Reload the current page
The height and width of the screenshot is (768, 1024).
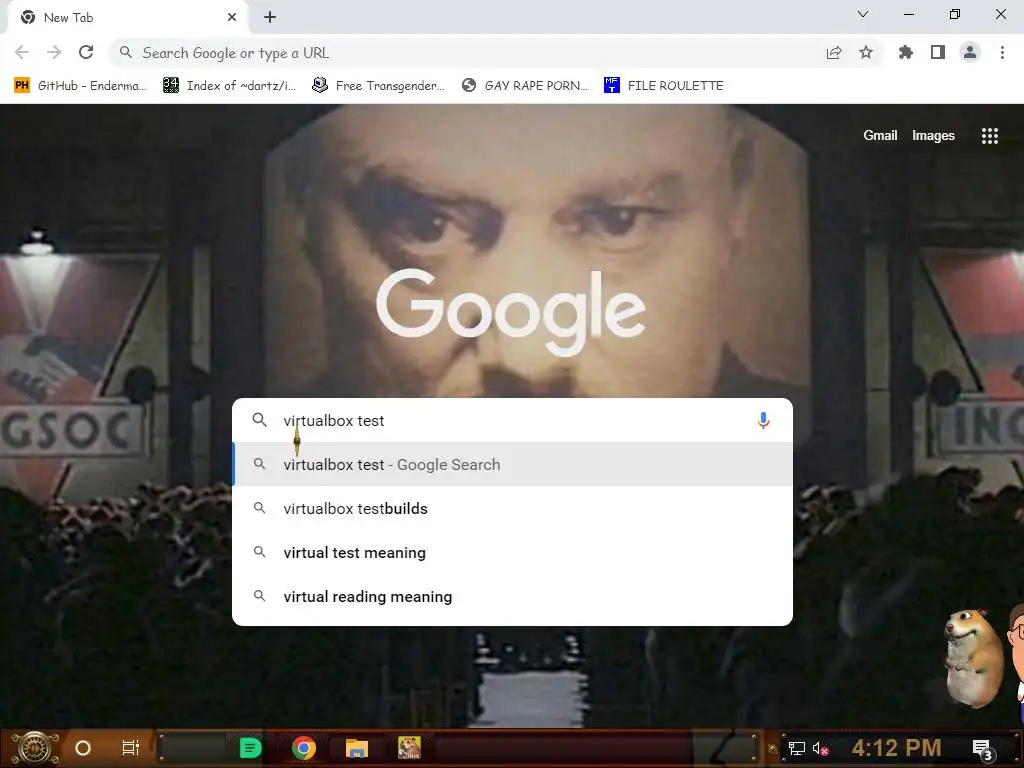tap(86, 52)
